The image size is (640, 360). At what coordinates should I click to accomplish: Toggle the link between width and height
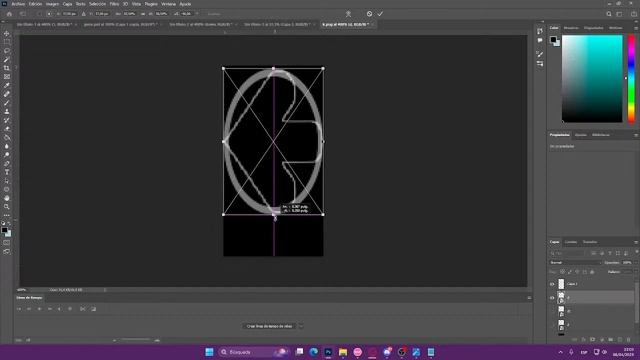pos(142,14)
